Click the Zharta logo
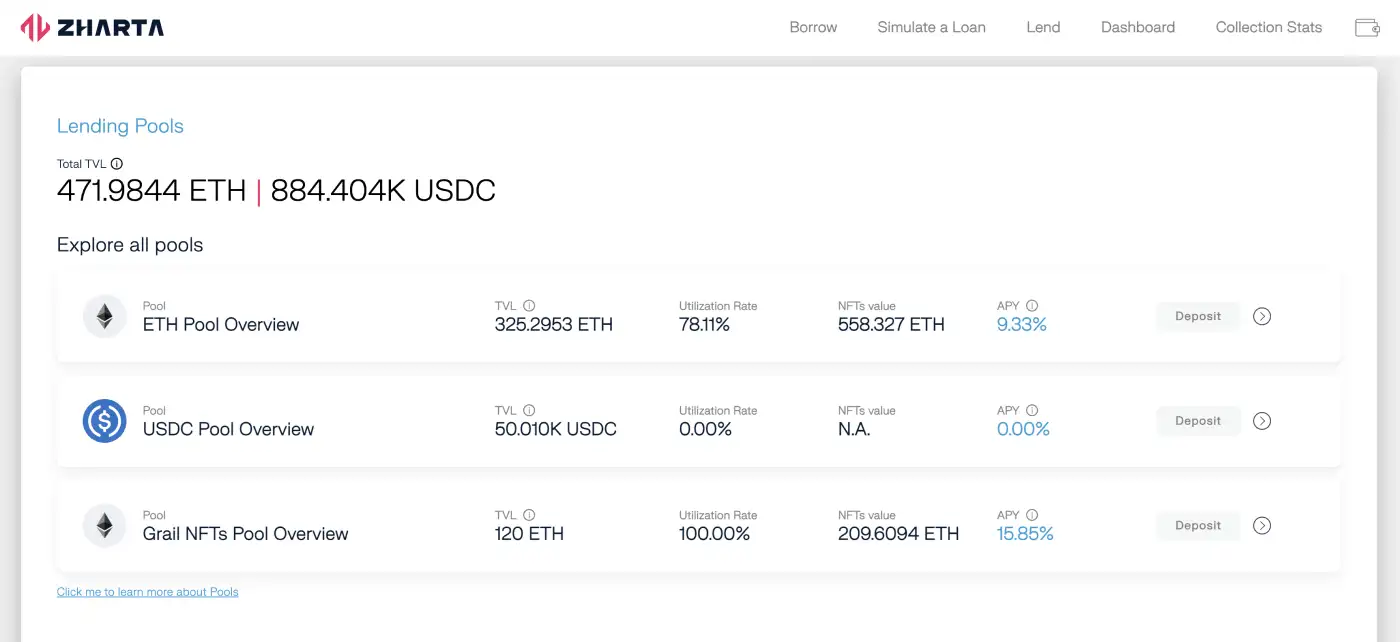Screen dimensions: 1400x642 click(93, 27)
